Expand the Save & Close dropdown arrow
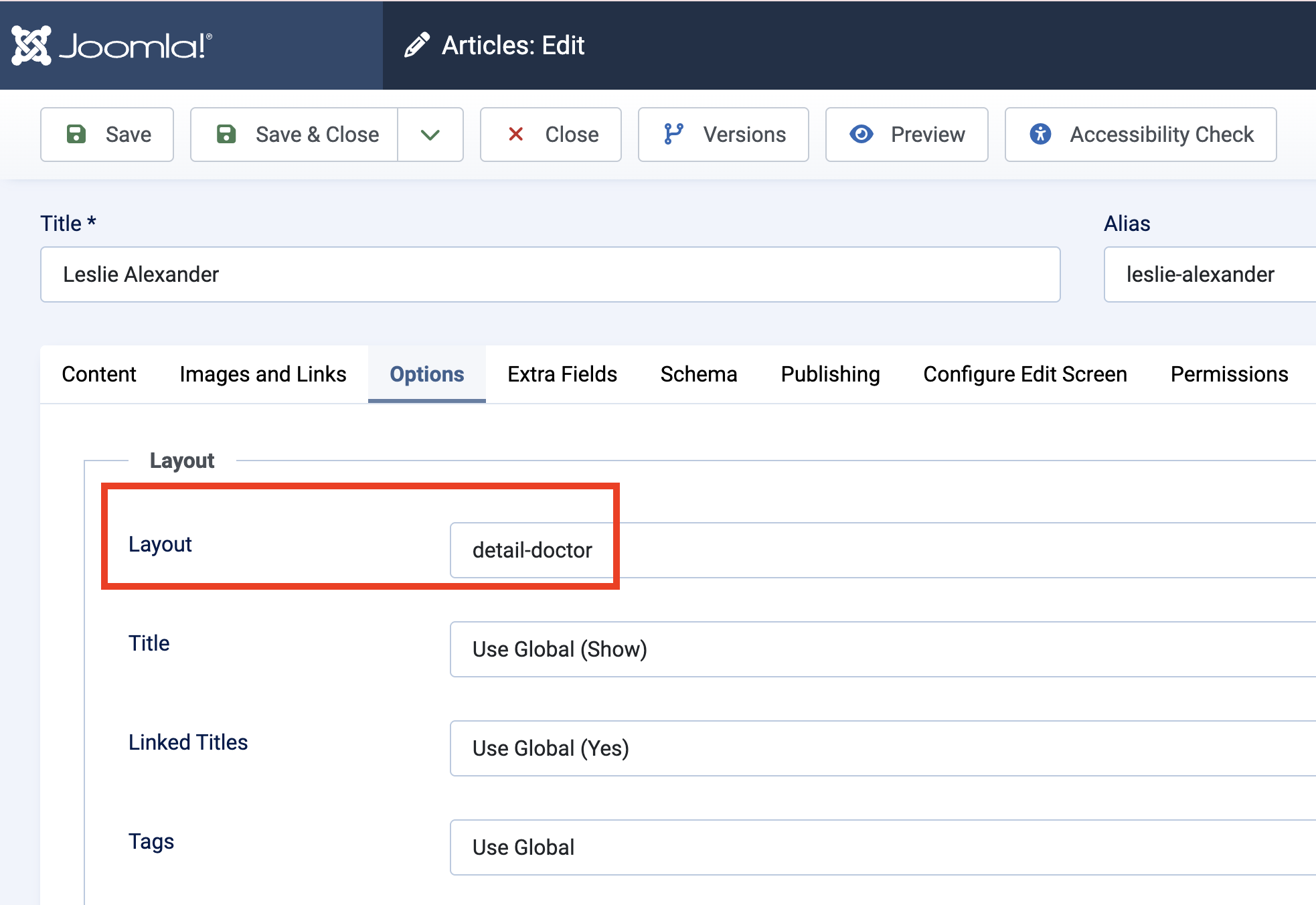Screen dimensions: 1316x905 pyautogui.click(x=430, y=135)
